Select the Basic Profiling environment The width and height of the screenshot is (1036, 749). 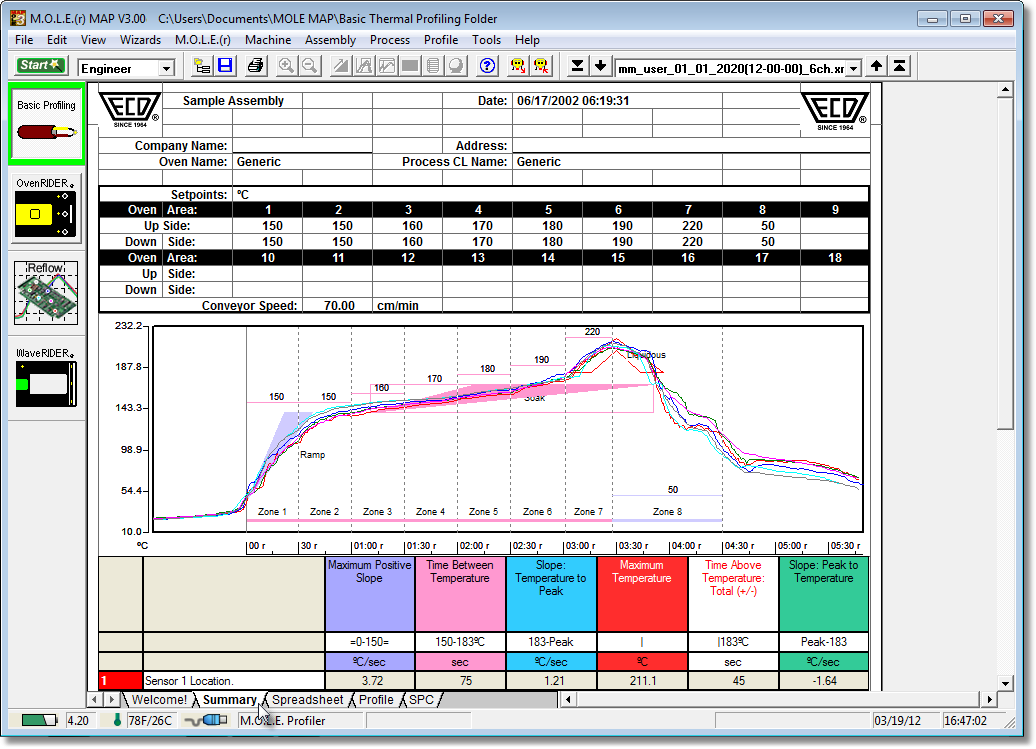pyautogui.click(x=46, y=124)
